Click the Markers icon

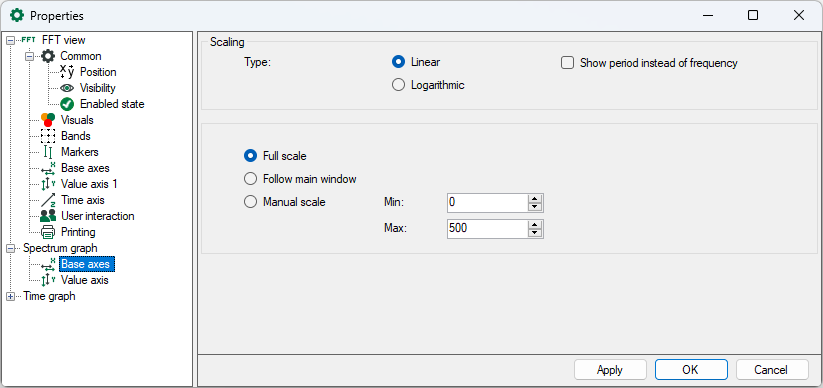(x=48, y=152)
